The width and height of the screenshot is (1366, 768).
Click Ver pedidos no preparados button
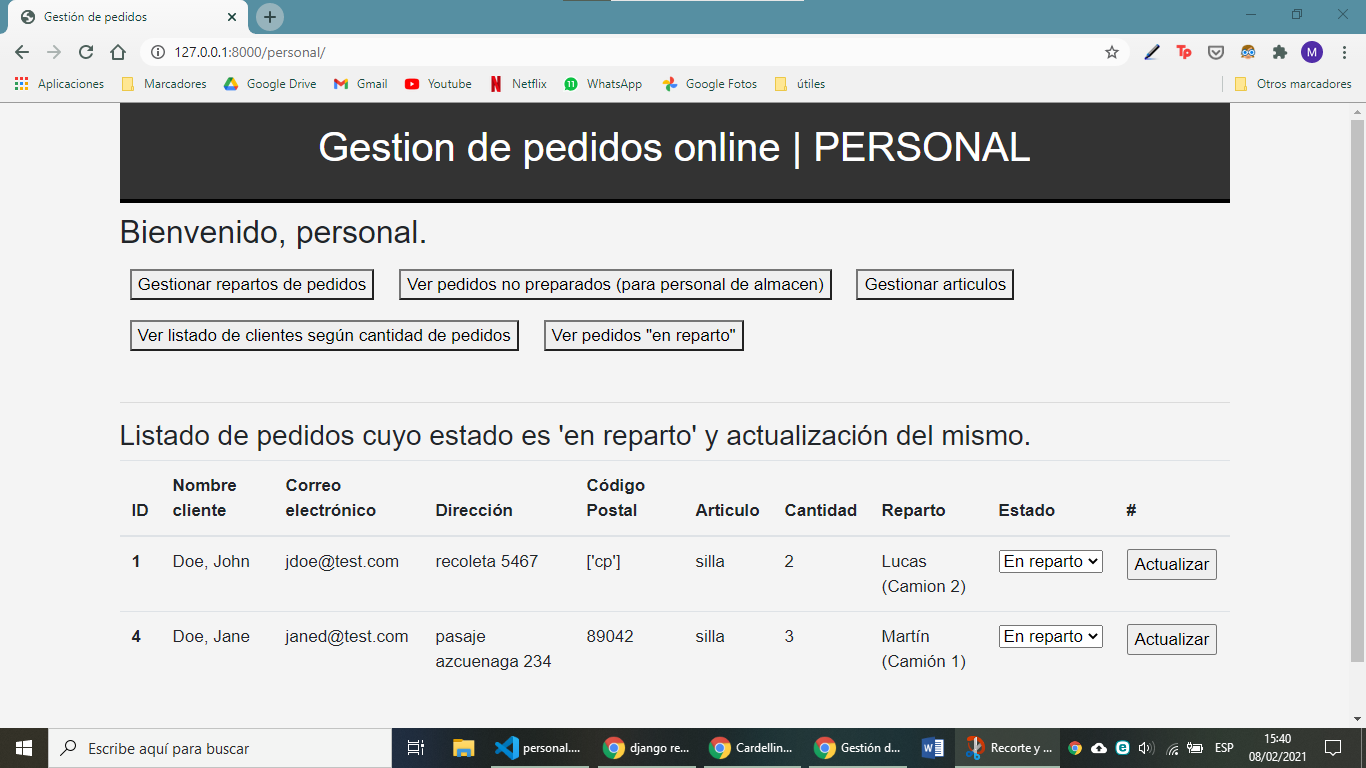[x=615, y=284]
